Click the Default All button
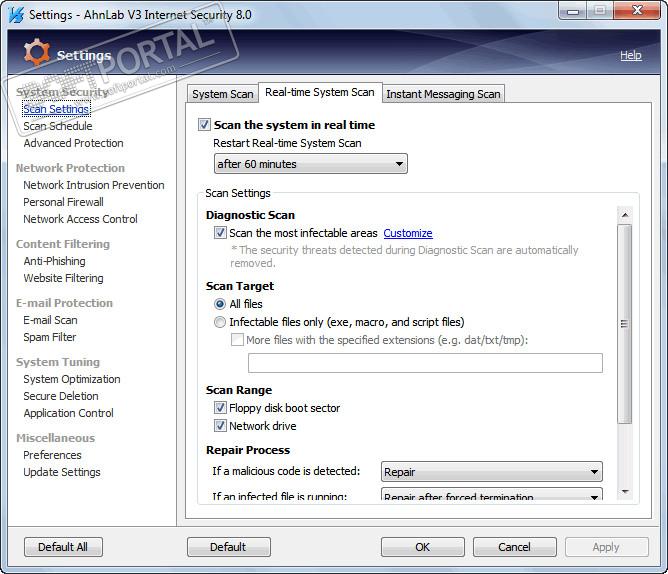 click(x=63, y=547)
